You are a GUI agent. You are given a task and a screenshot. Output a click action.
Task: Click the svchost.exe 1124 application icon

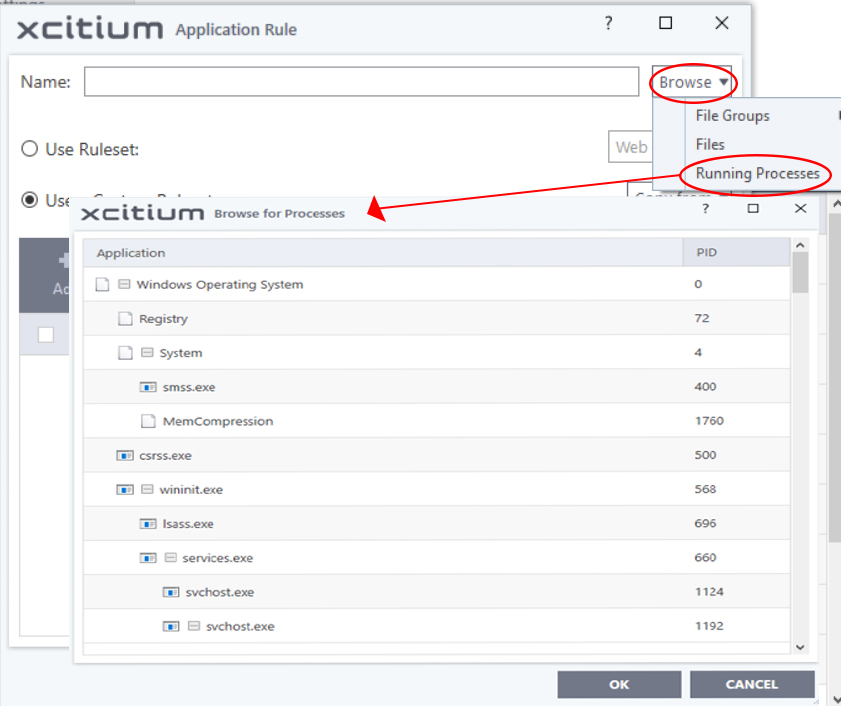tap(171, 593)
